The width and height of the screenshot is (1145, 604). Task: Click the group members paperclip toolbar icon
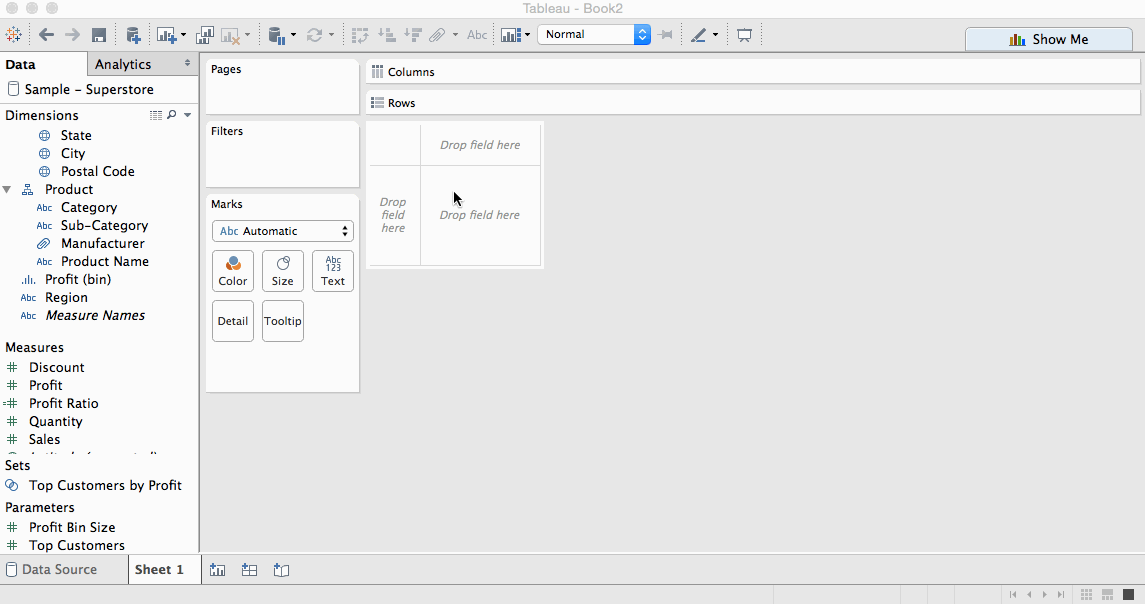tap(437, 35)
